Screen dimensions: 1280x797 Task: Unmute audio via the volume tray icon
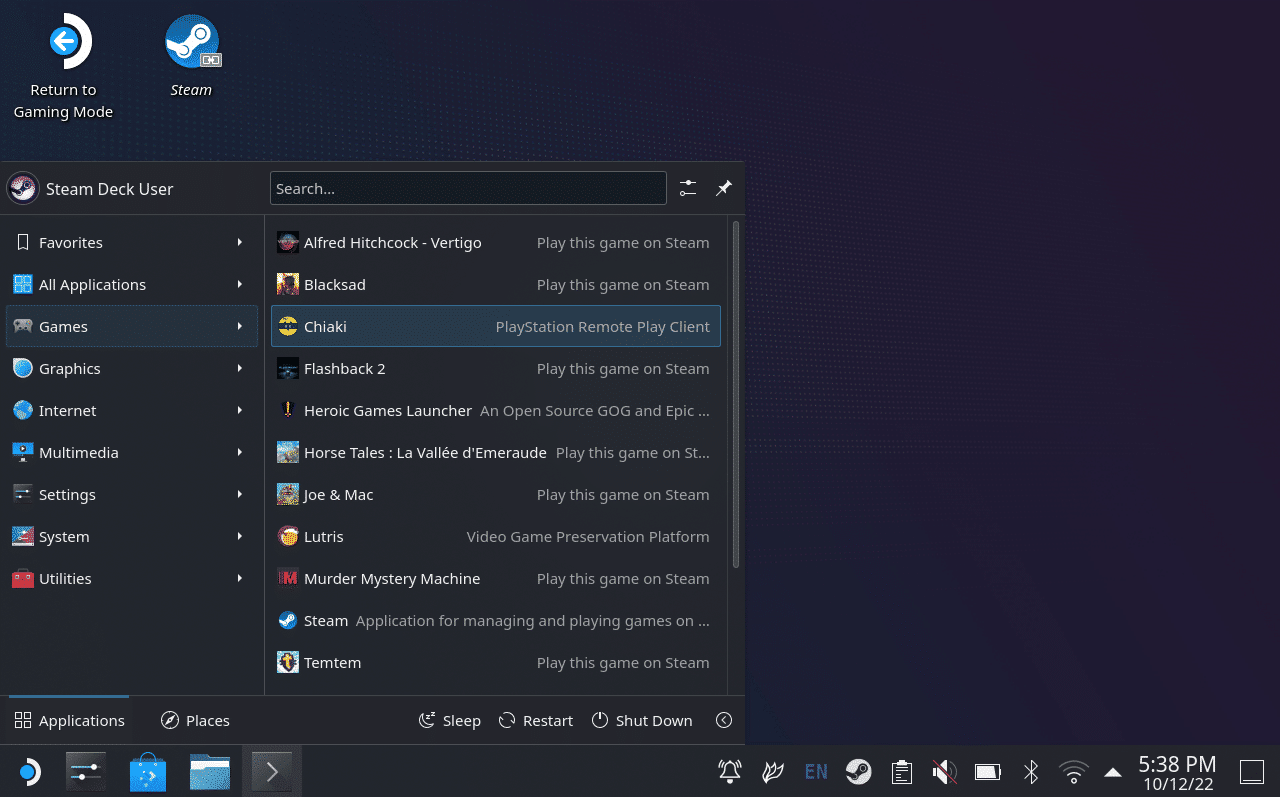pos(944,772)
